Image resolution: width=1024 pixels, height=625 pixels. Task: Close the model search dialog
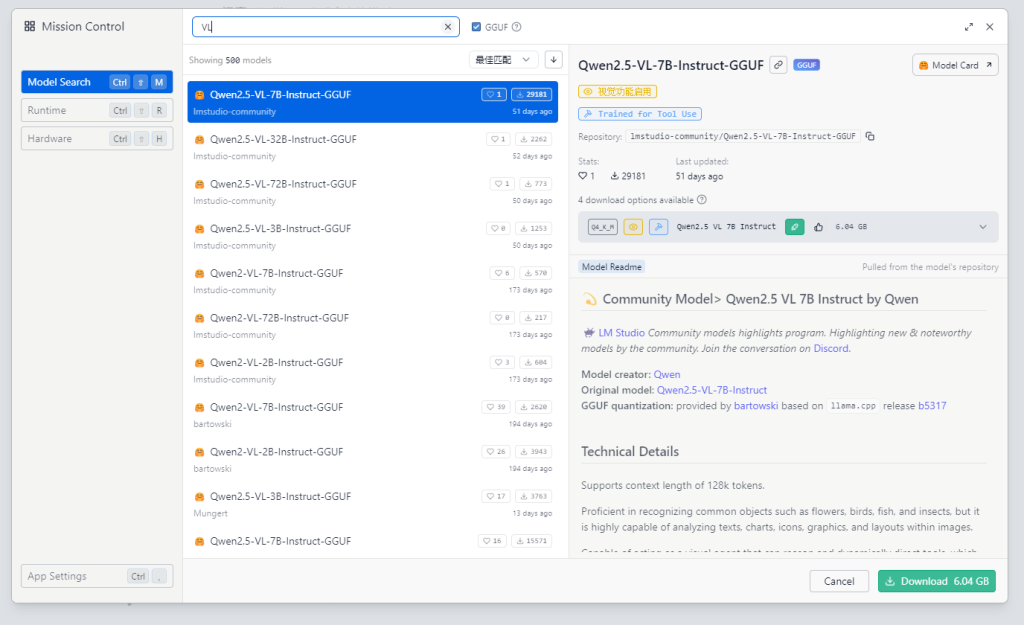click(x=989, y=27)
